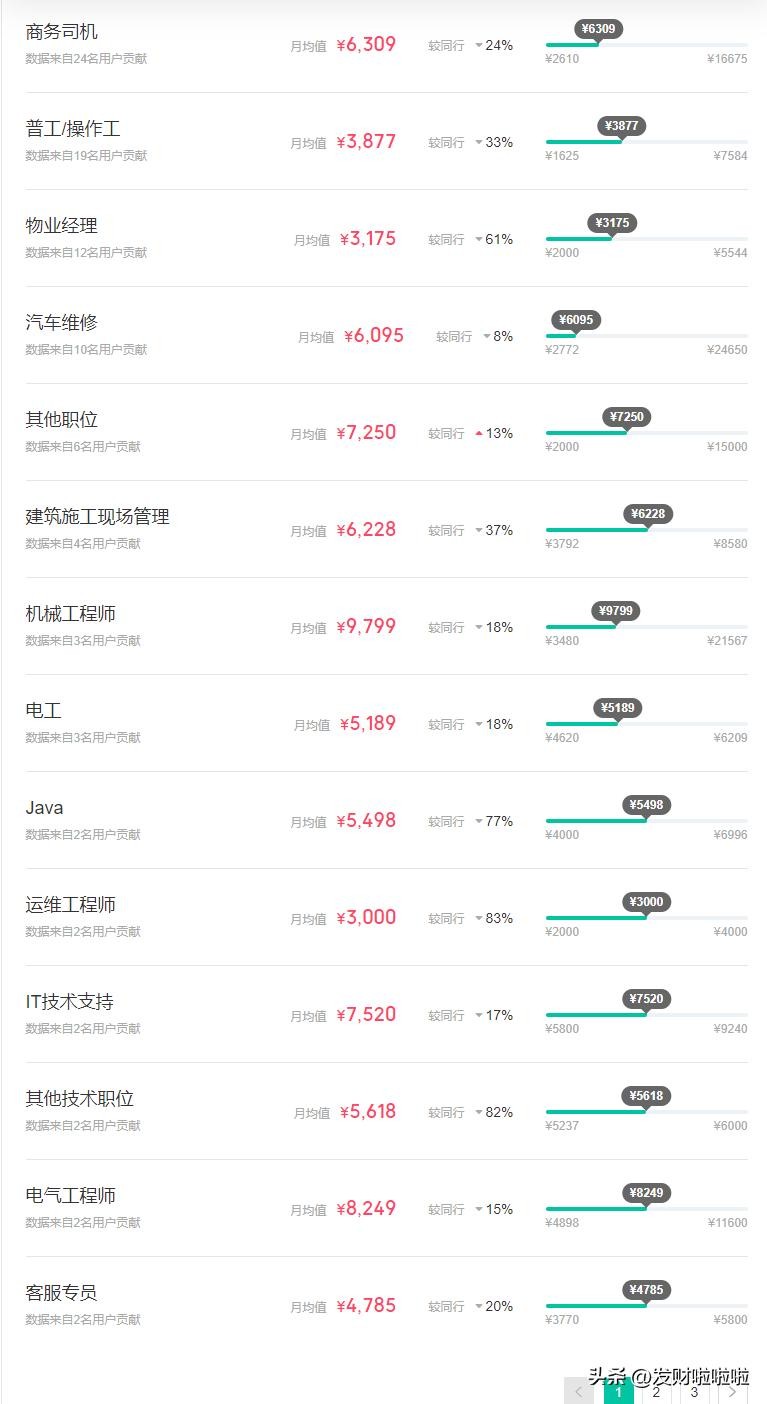This screenshot has height=1404, width=767.
Task: Click the 电工 salary range bar
Action: click(646, 724)
